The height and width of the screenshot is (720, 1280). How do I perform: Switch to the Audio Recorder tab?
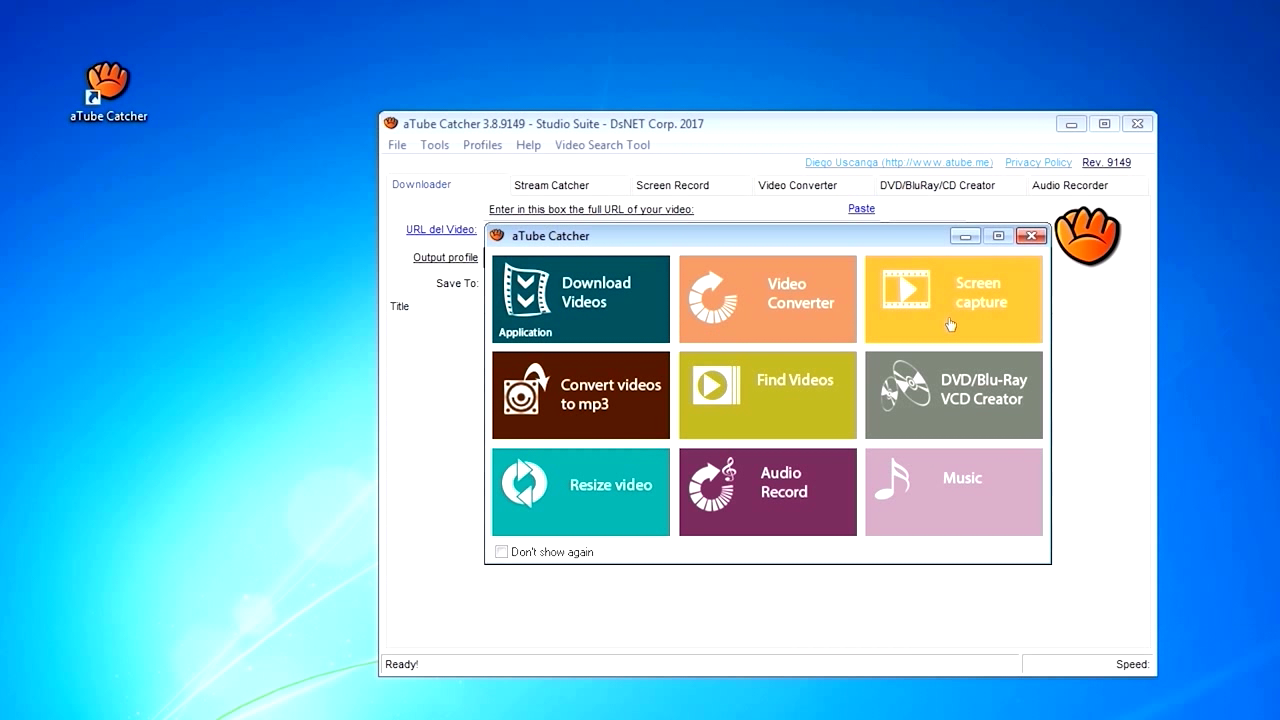1069,185
